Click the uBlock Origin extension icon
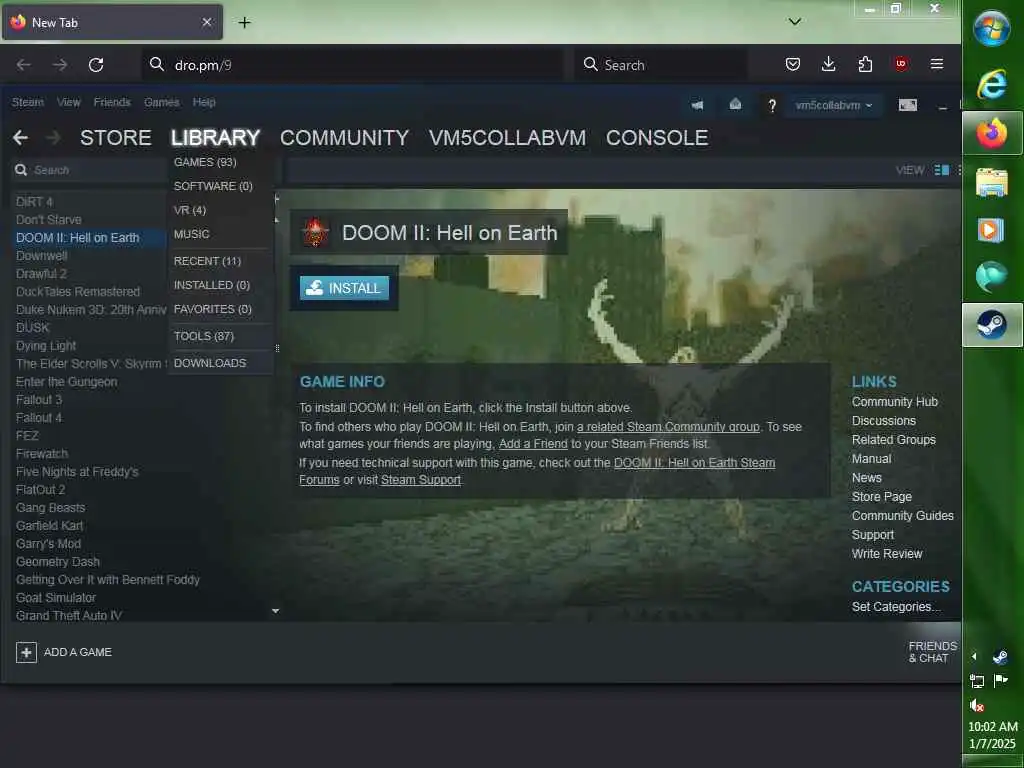The image size is (1024, 768). [901, 64]
